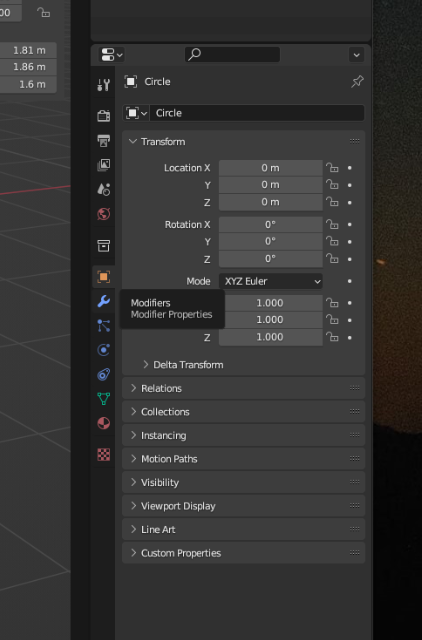The width and height of the screenshot is (422, 640).
Task: Click the Circle object name field
Action: (257, 113)
